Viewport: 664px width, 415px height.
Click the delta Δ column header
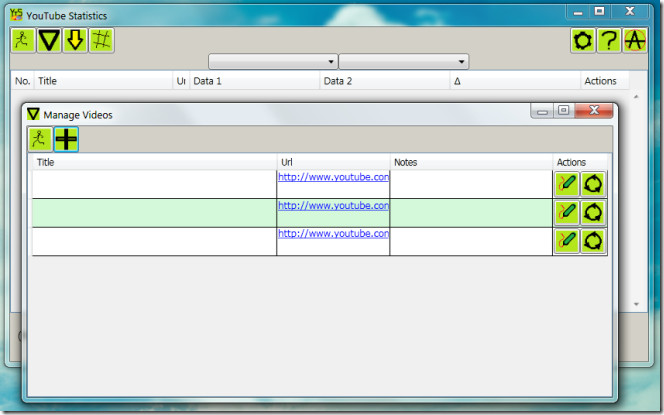(x=515, y=81)
